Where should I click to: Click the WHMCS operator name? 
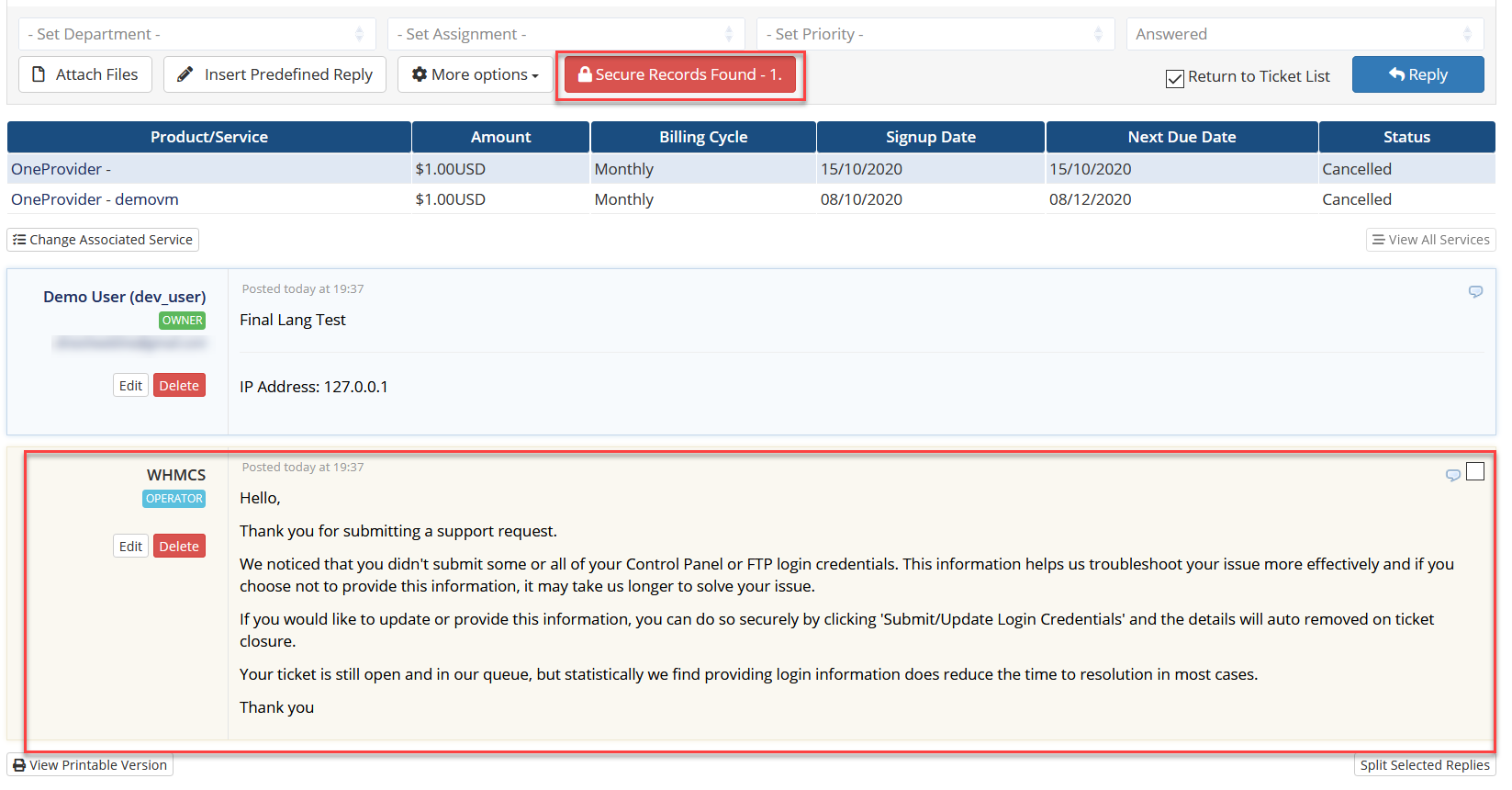(176, 475)
